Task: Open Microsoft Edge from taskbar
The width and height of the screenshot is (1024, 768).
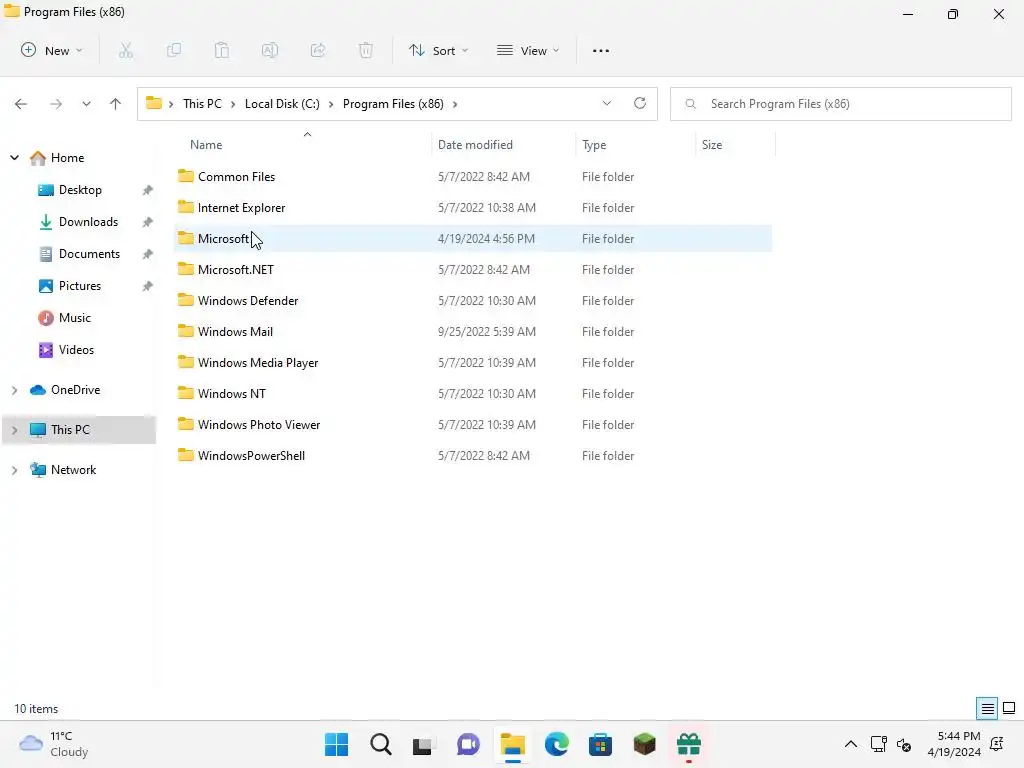Action: (556, 744)
